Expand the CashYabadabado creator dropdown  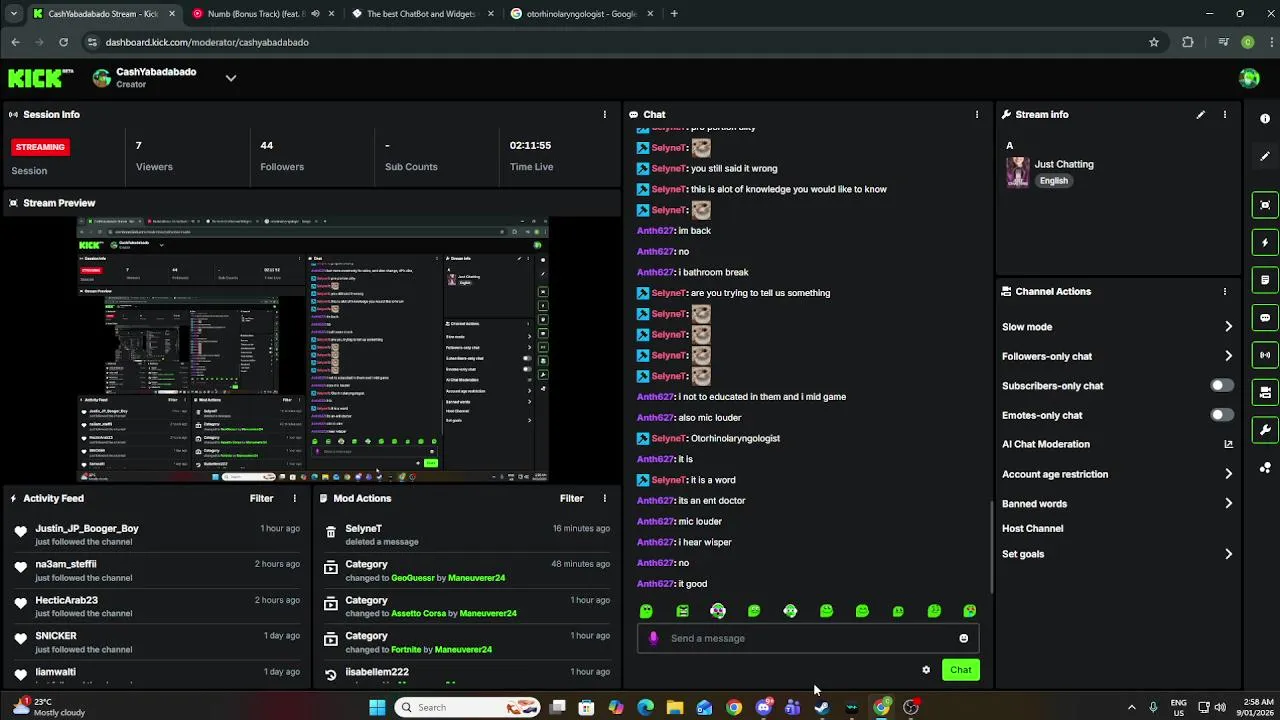(231, 78)
